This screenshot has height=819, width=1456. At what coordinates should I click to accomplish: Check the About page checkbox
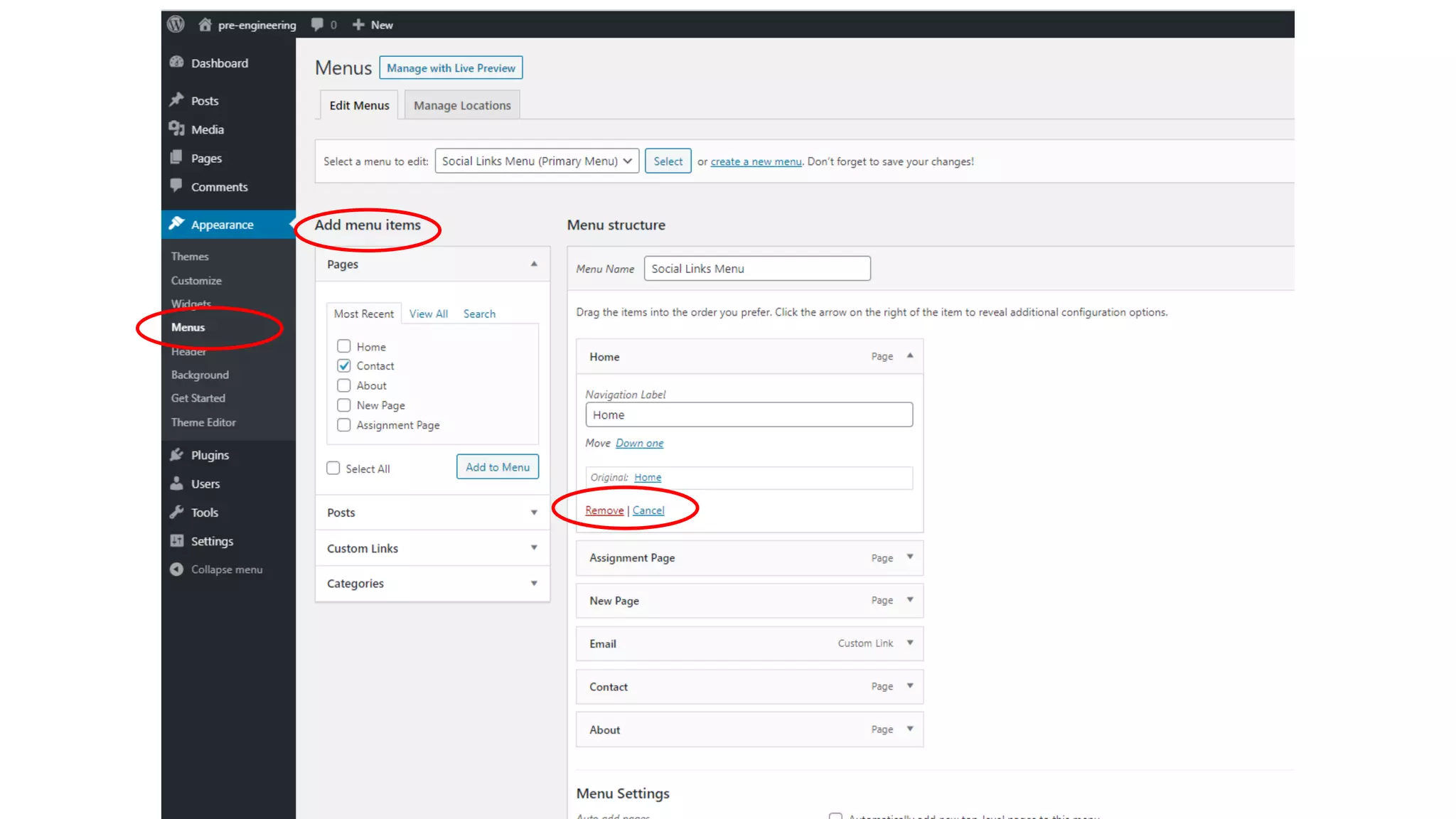(x=344, y=385)
